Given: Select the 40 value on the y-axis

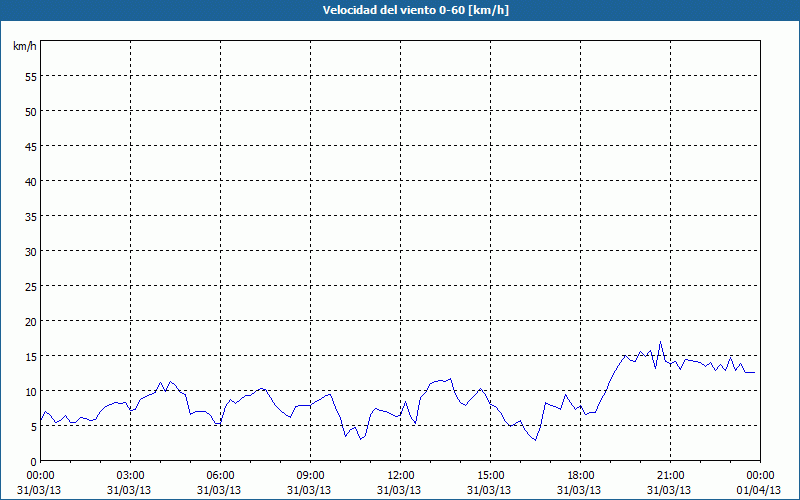Looking at the screenshot, I should pos(31,181).
